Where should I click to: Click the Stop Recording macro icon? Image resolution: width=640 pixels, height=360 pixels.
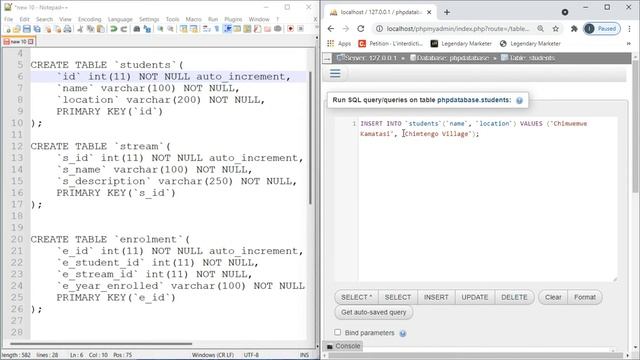coord(300,29)
